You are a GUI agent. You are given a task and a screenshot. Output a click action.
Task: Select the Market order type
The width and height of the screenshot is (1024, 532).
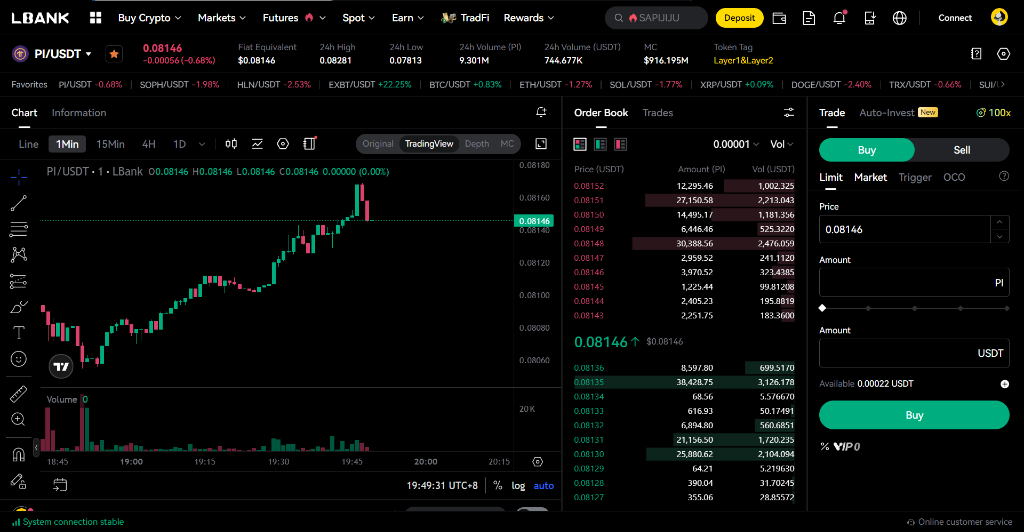click(x=871, y=177)
